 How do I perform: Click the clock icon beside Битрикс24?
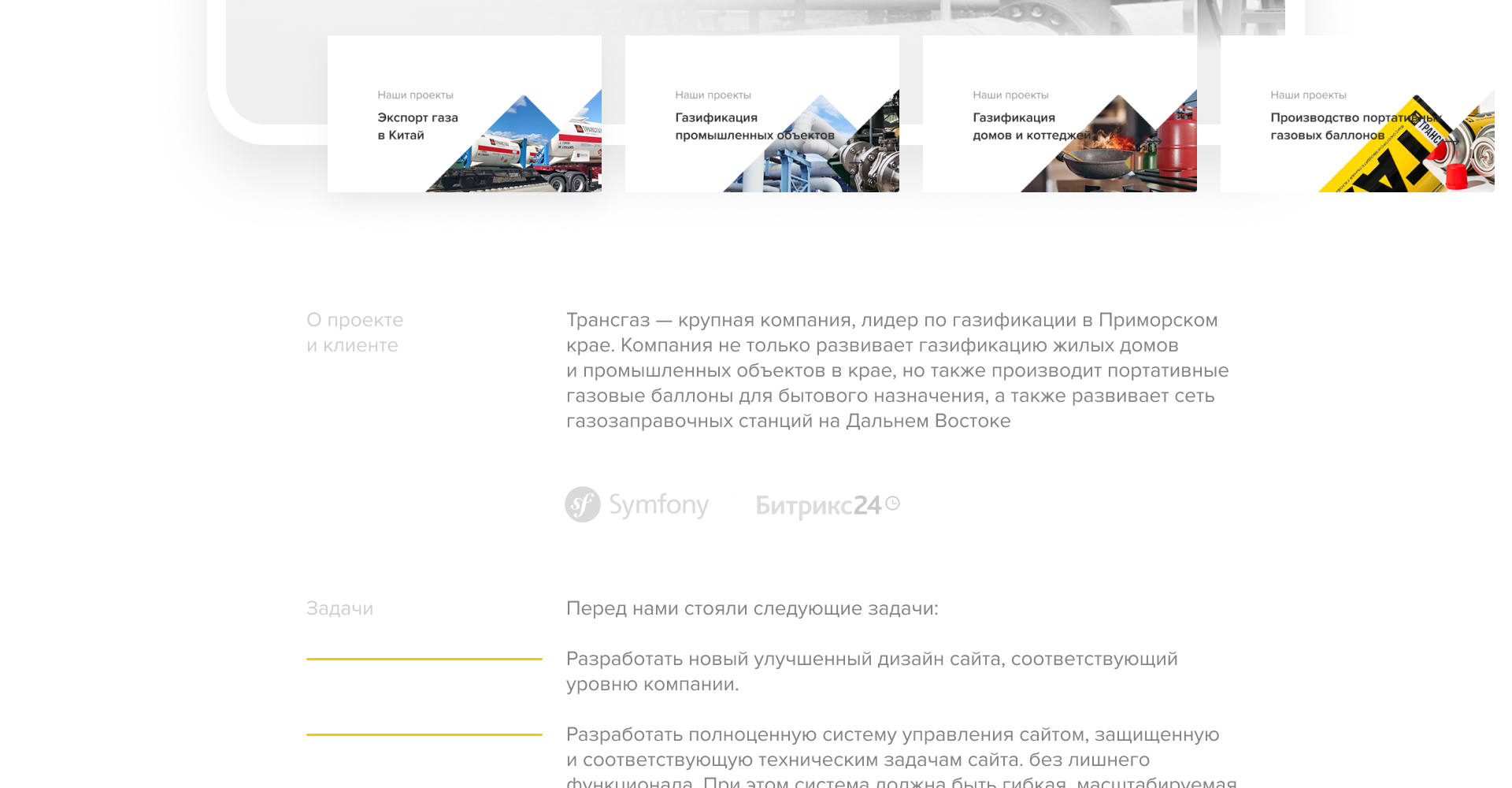(892, 504)
